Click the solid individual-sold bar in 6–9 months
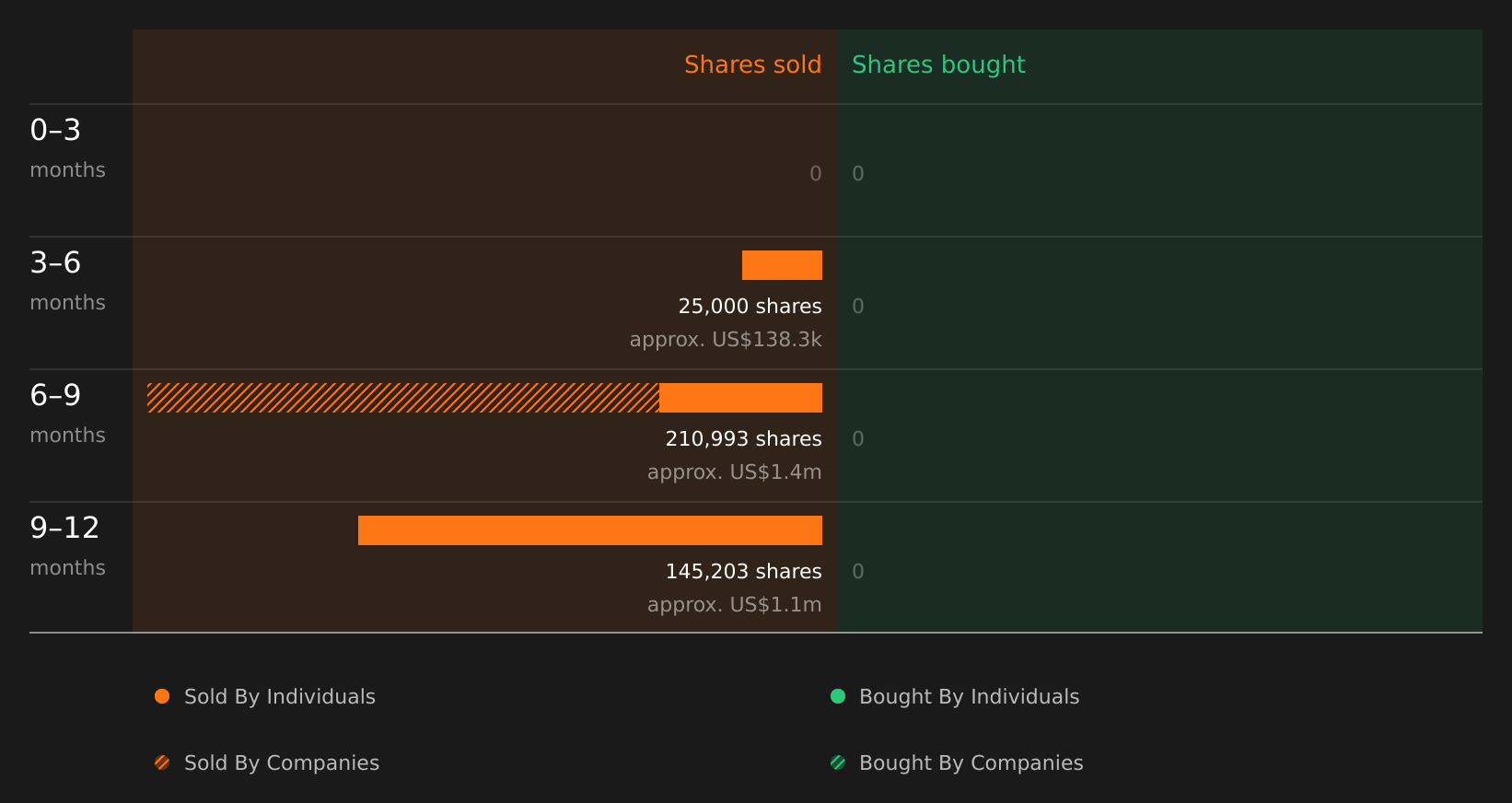Image resolution: width=1512 pixels, height=803 pixels. point(740,398)
